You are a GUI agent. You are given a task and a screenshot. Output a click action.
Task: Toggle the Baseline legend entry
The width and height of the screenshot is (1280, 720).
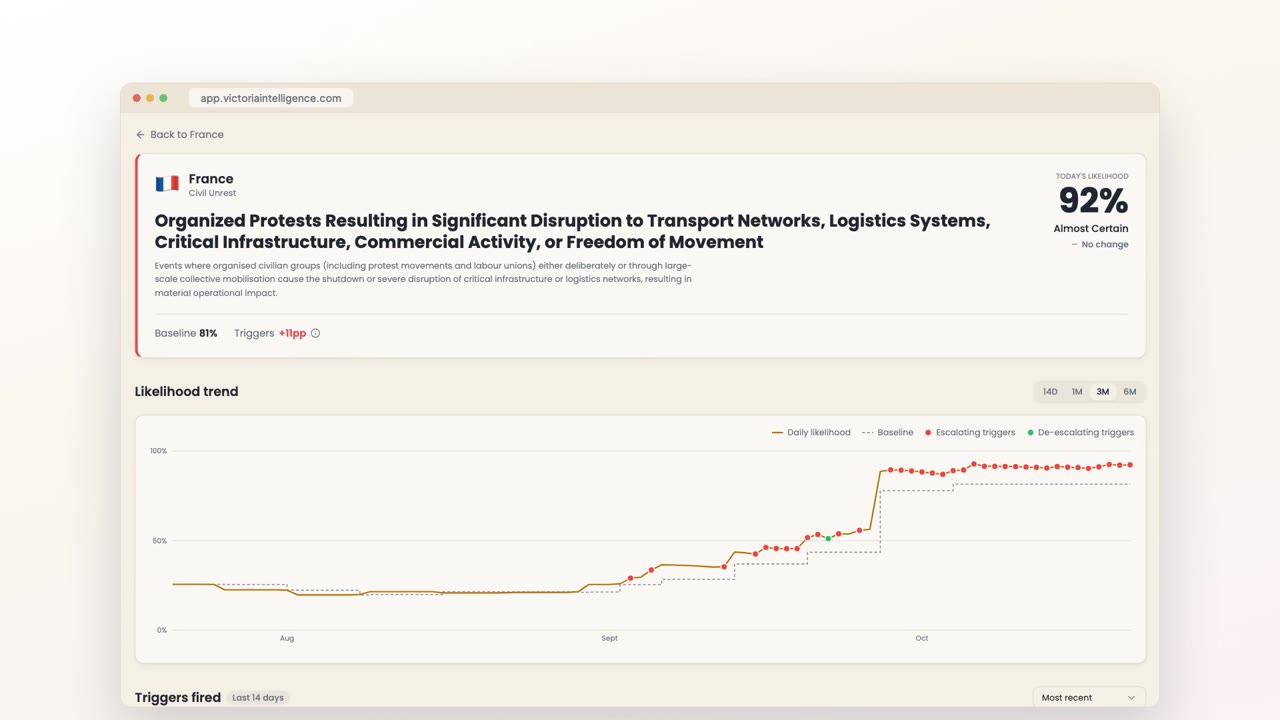(887, 433)
